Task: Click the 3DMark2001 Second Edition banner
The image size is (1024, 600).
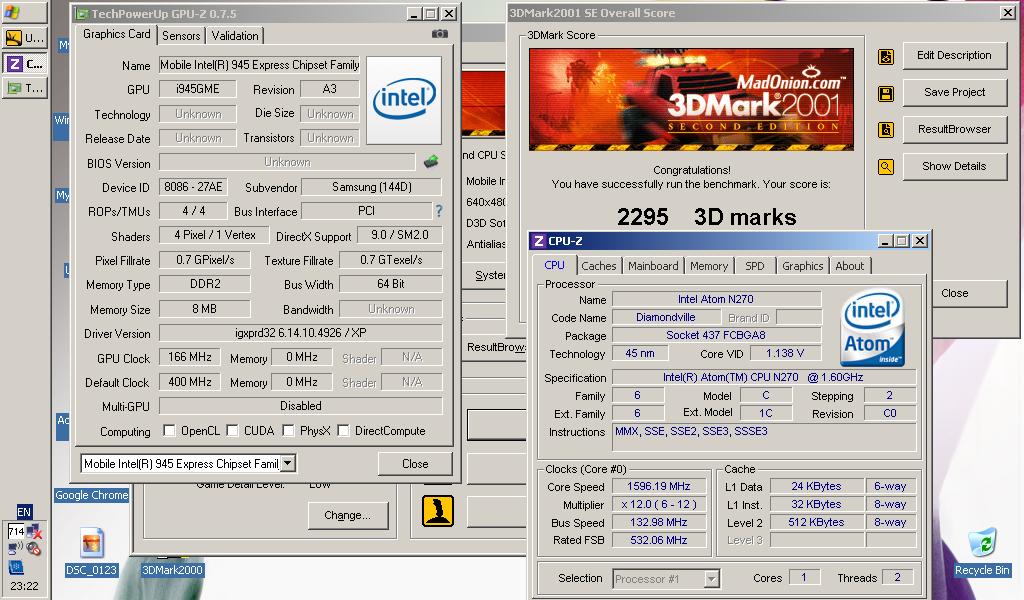Action: point(691,99)
